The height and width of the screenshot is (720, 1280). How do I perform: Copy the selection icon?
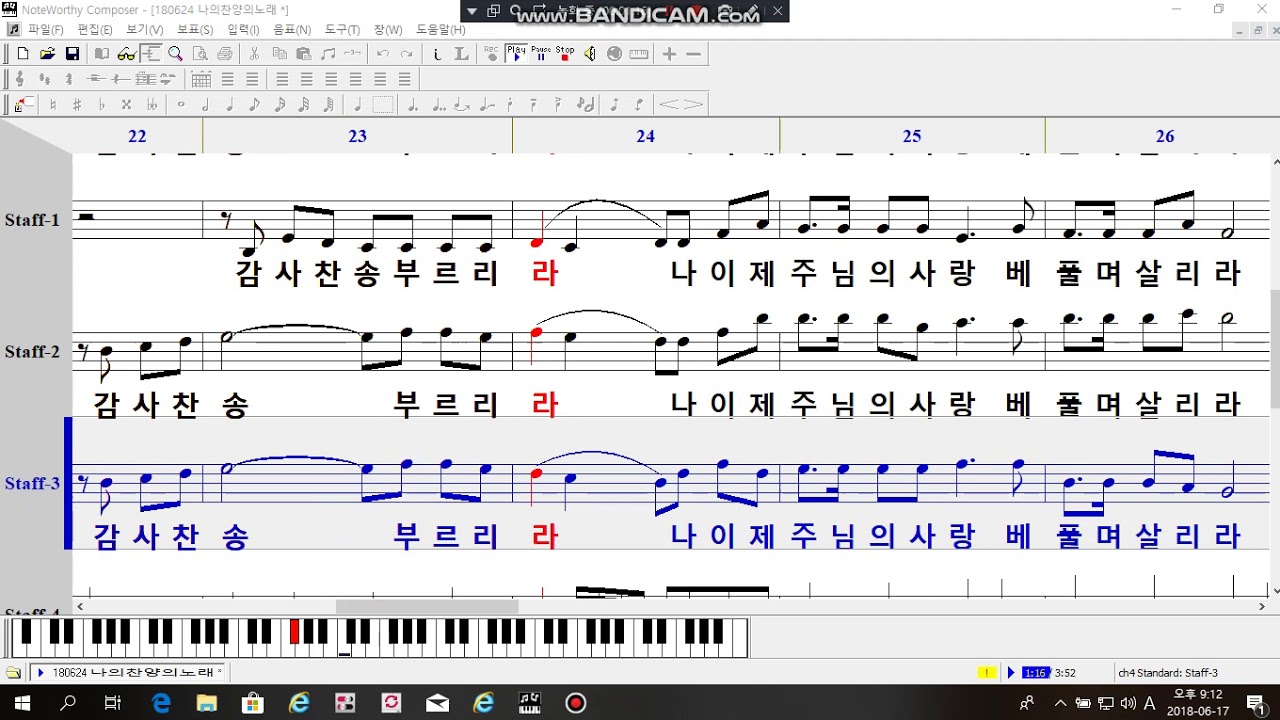pyautogui.click(x=279, y=54)
